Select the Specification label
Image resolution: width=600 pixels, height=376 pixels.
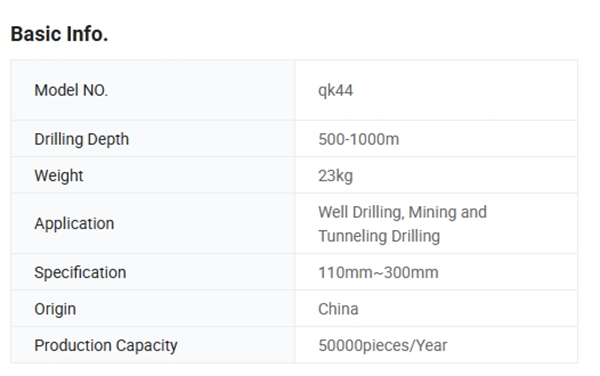(x=80, y=273)
